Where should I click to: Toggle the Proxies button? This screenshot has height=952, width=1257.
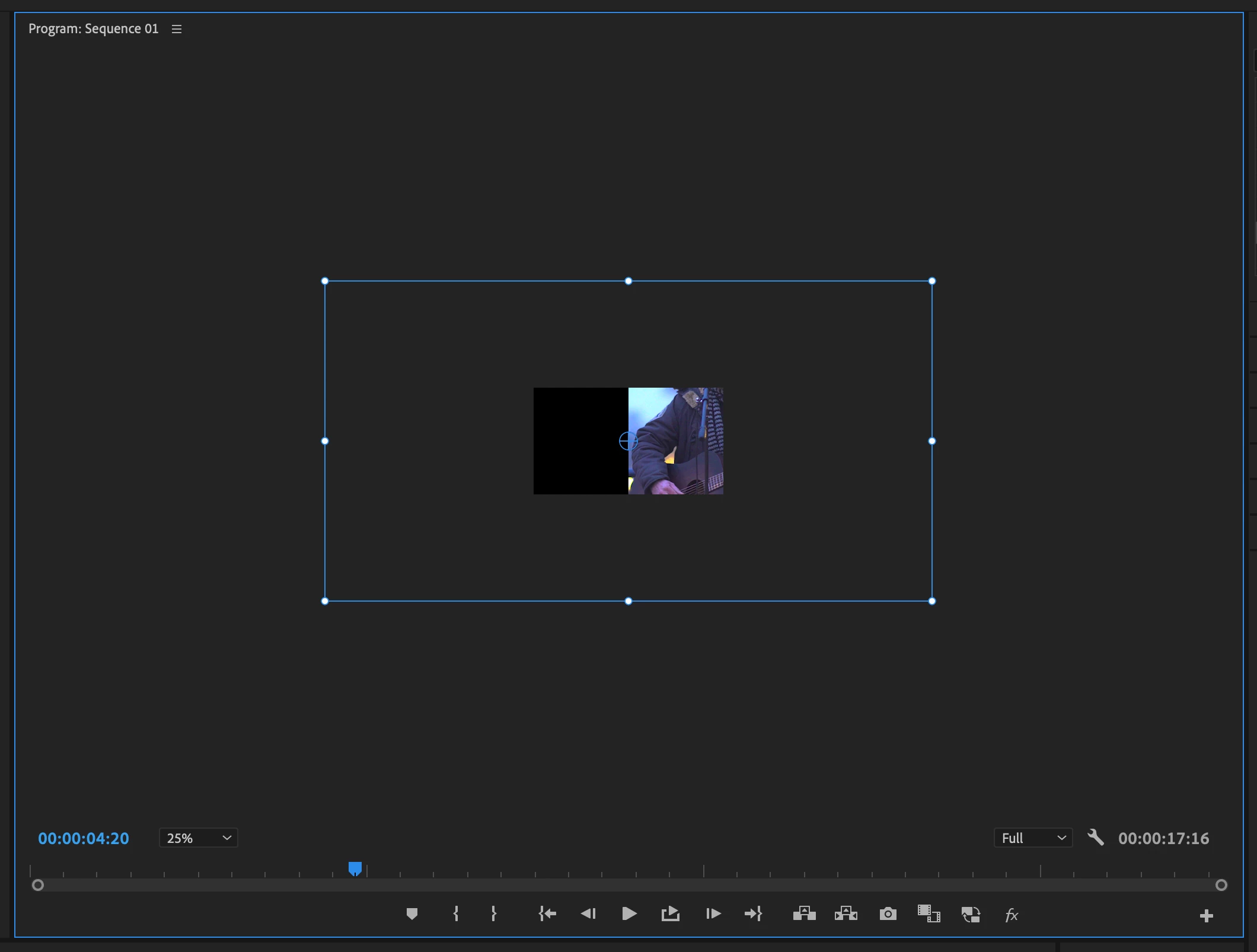(971, 915)
